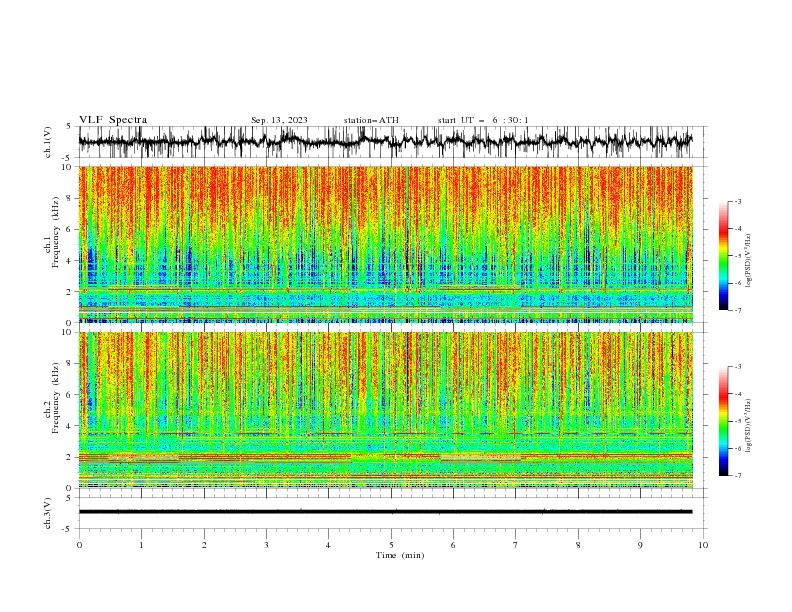Click time axis tick label '10'

(x=703, y=545)
